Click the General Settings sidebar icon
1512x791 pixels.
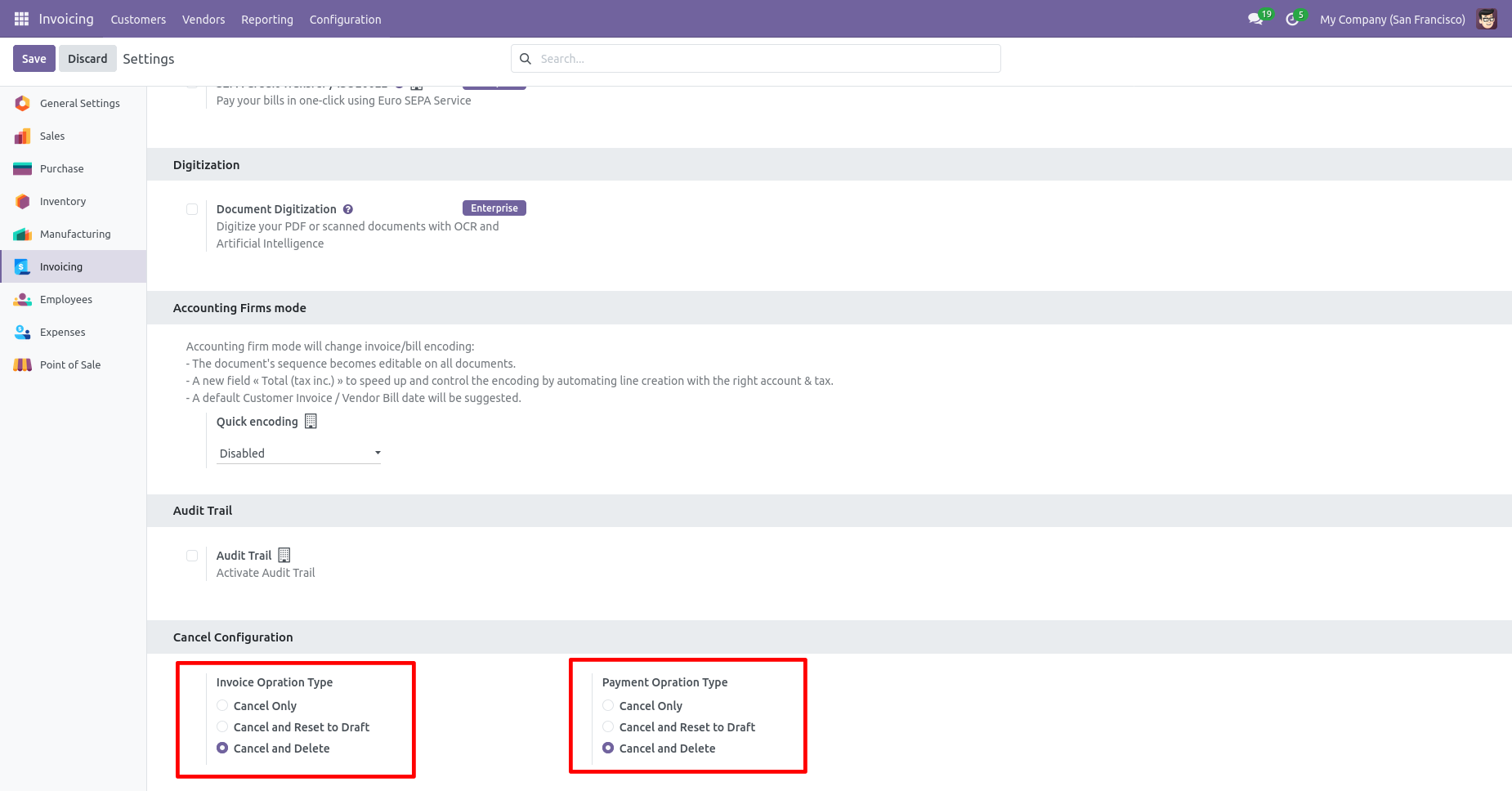coord(23,103)
